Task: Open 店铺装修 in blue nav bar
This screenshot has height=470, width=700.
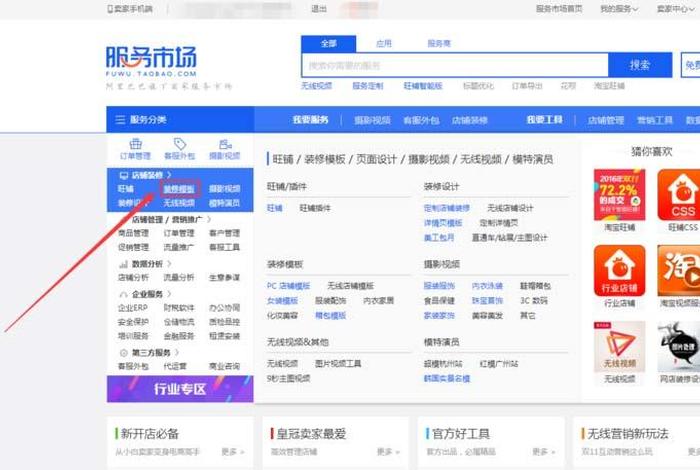Action: point(470,120)
